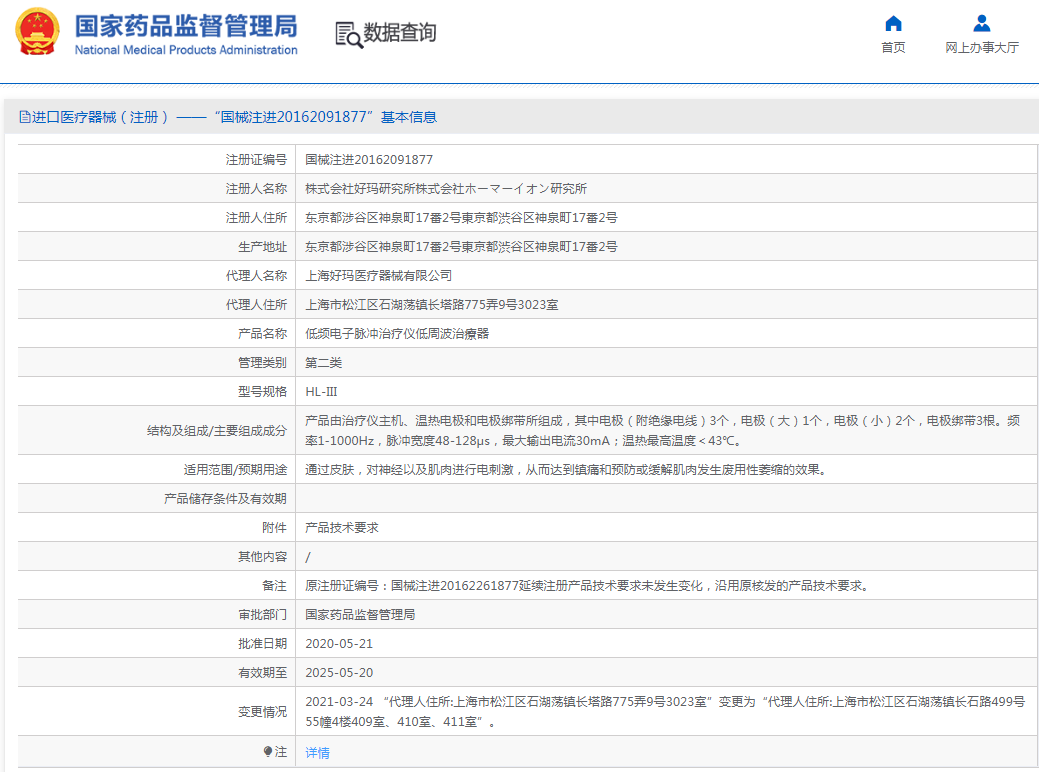Click the HL-III model specification value
The height and width of the screenshot is (772, 1039).
coord(321,392)
